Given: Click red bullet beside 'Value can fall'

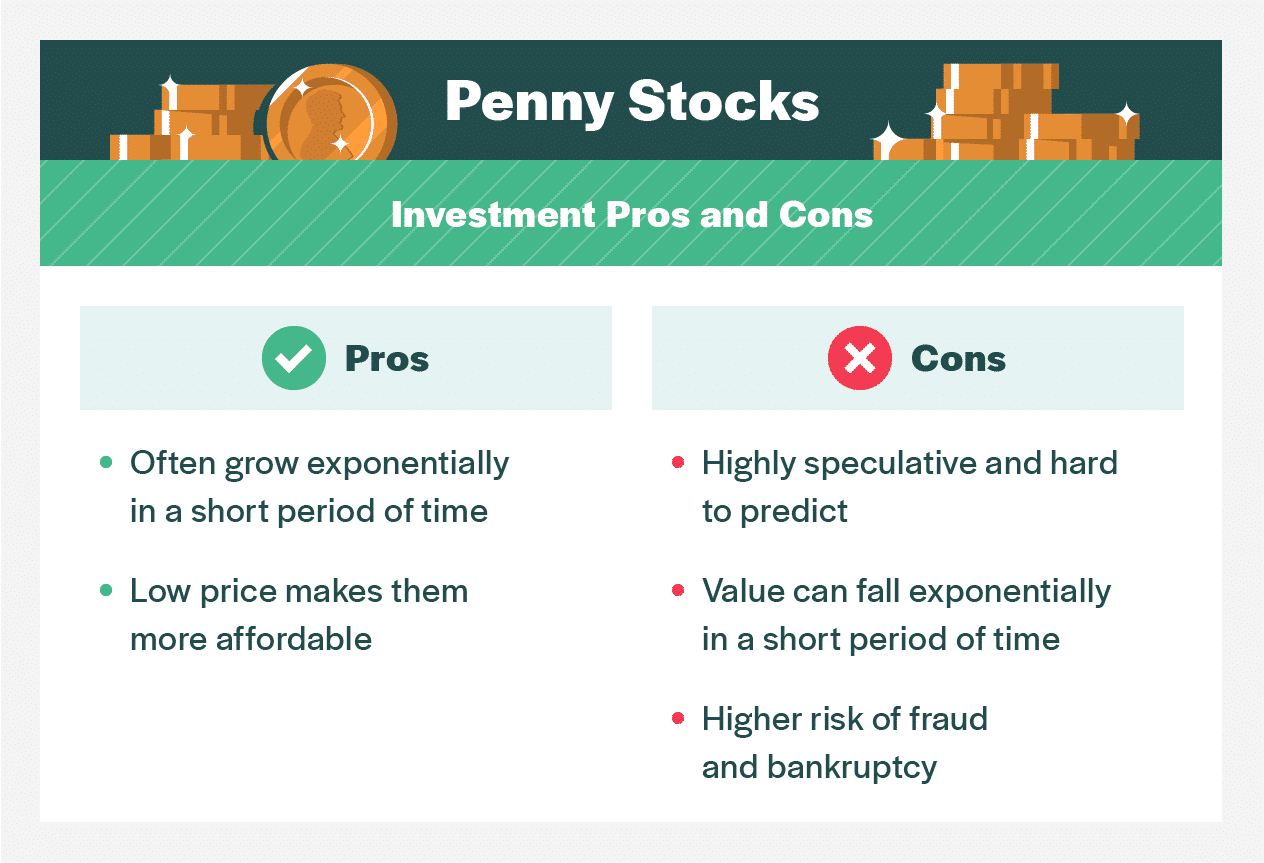Looking at the screenshot, I should 678,591.
